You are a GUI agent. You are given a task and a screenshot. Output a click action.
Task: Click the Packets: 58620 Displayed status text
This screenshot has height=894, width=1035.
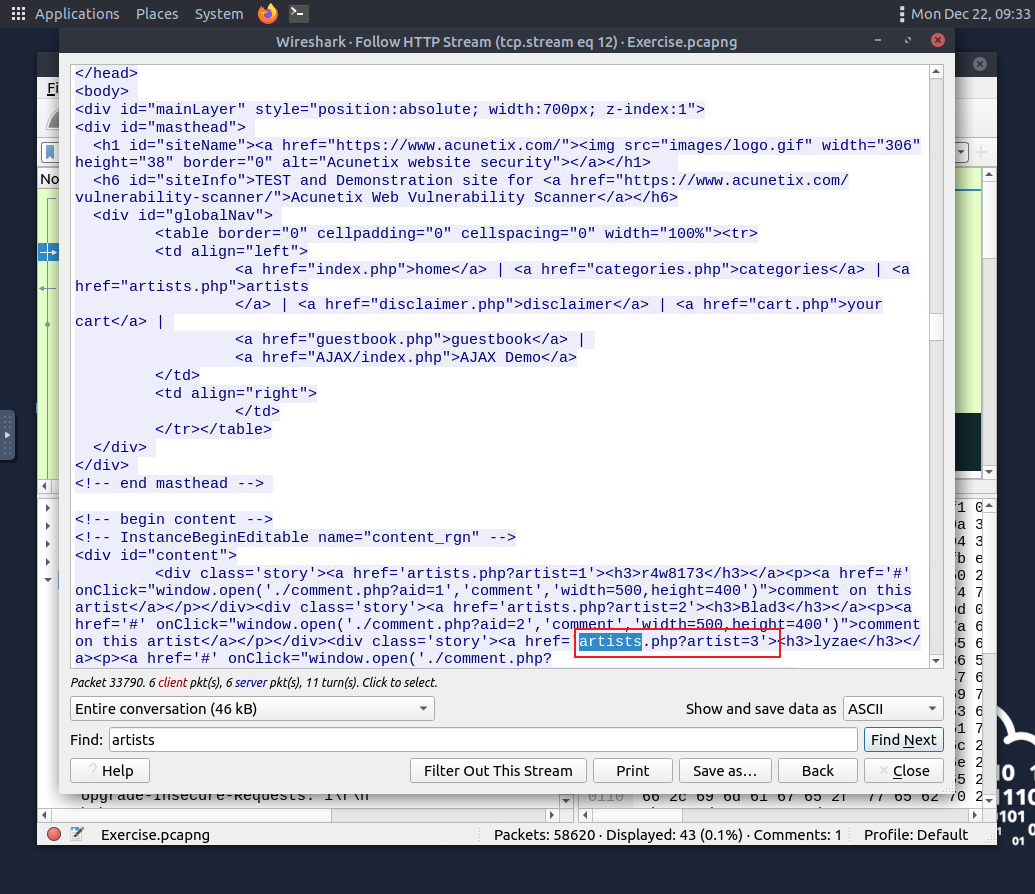(x=667, y=835)
